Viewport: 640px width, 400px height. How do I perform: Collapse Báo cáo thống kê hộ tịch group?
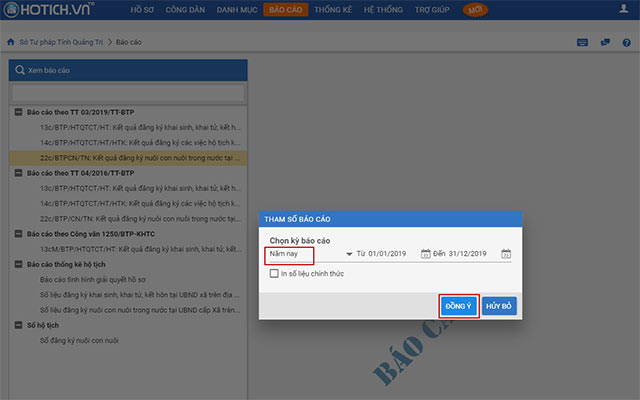18,264
